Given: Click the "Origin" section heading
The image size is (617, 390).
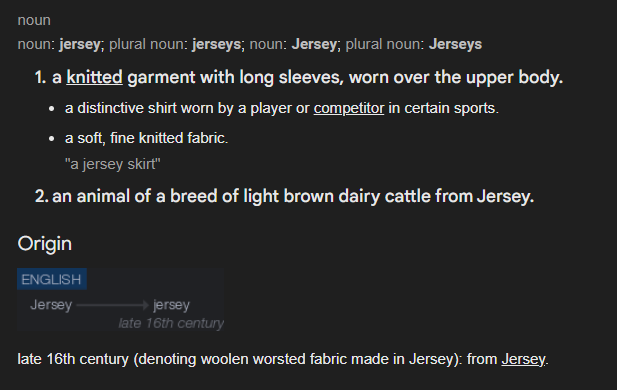Looking at the screenshot, I should (x=44, y=244).
